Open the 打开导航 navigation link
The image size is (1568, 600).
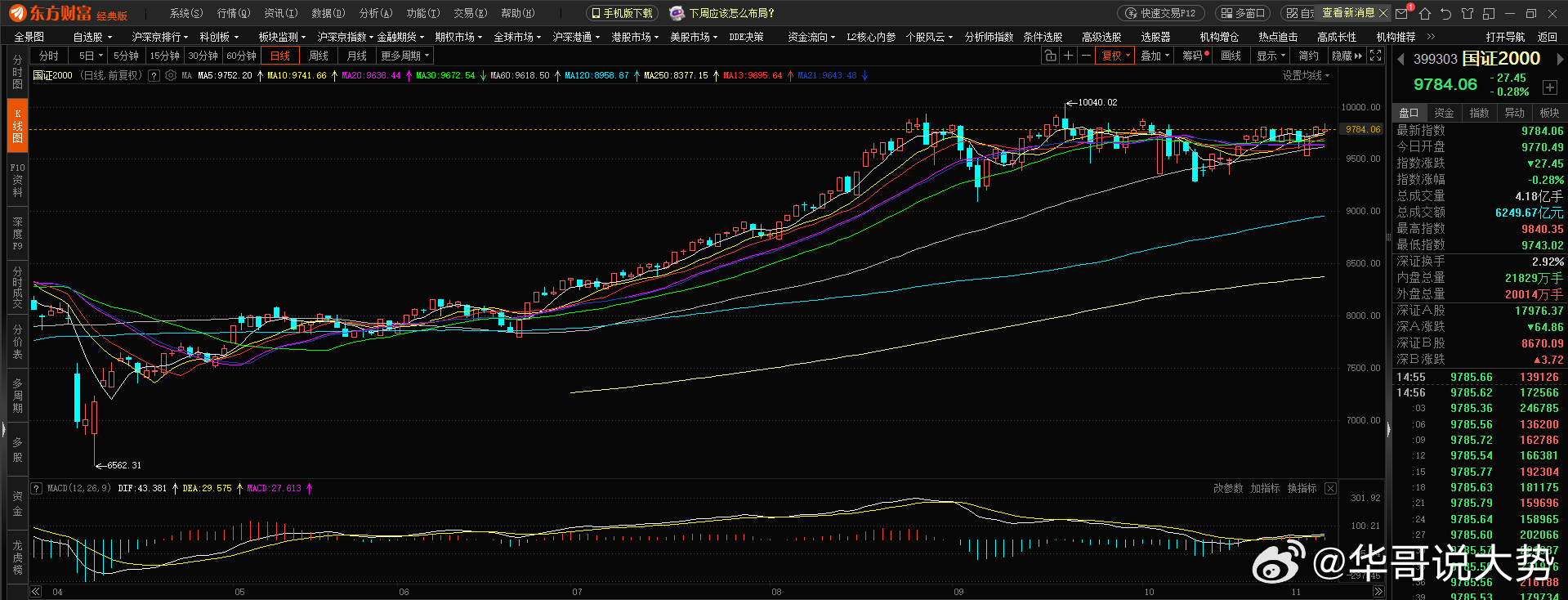pos(1505,37)
